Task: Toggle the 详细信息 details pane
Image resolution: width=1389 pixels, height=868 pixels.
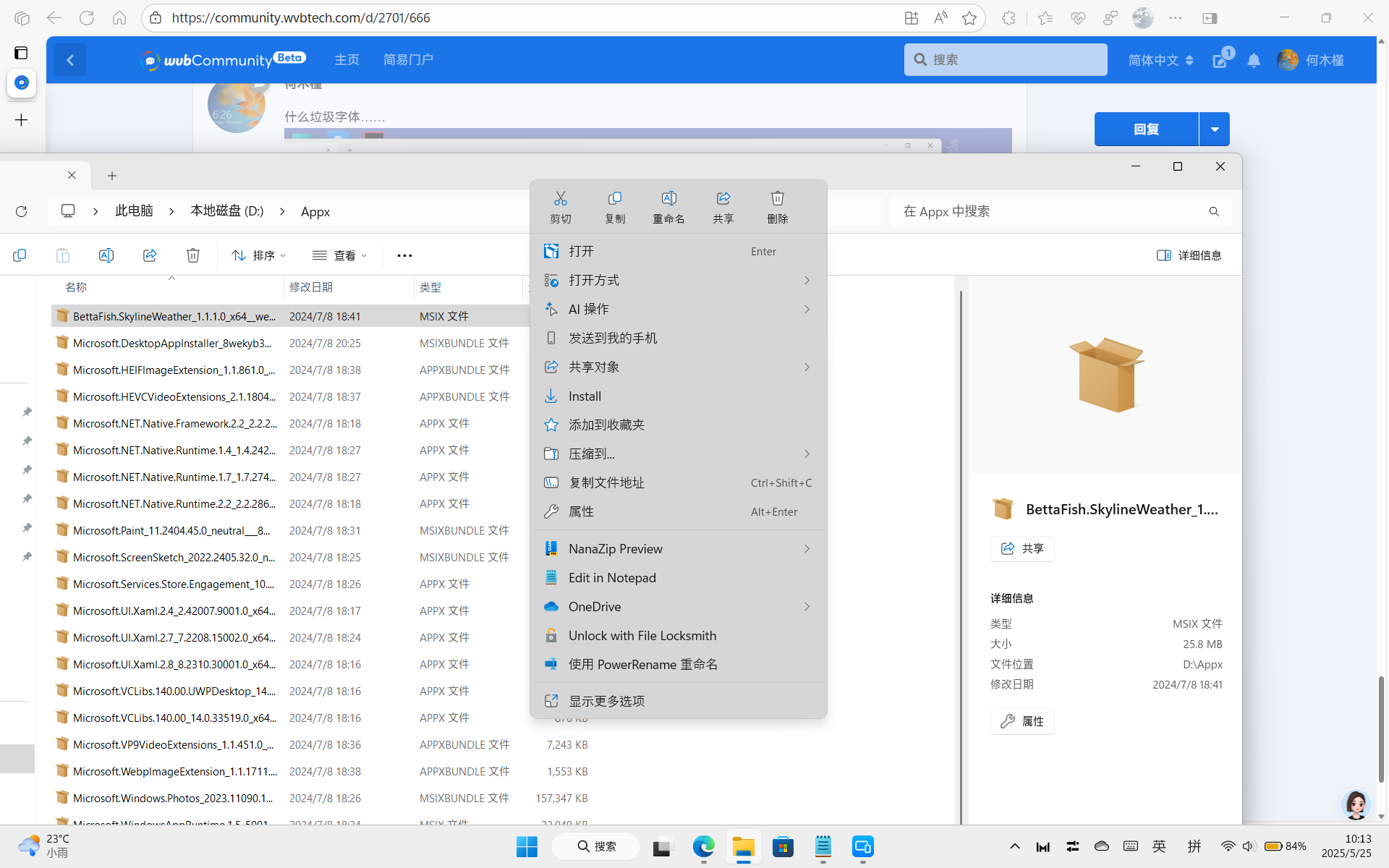Action: pos(1189,255)
